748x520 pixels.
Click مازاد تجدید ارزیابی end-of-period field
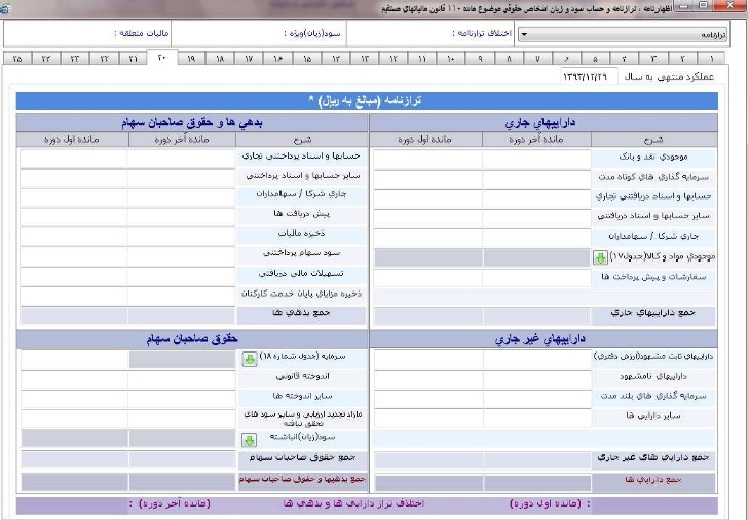182,418
